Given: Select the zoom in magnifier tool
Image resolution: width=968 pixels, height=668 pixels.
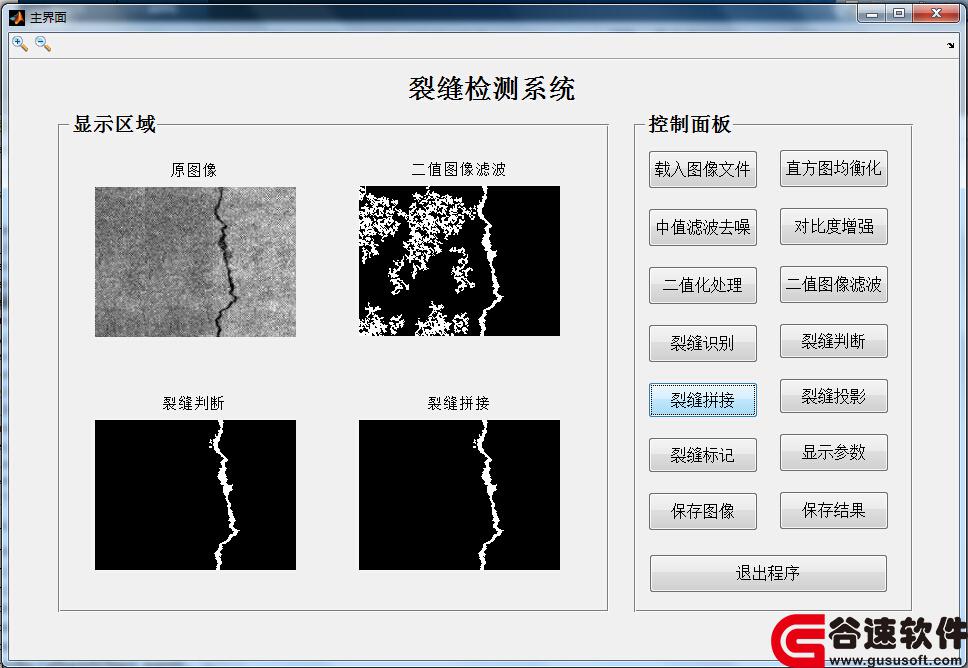Looking at the screenshot, I should click(x=20, y=44).
